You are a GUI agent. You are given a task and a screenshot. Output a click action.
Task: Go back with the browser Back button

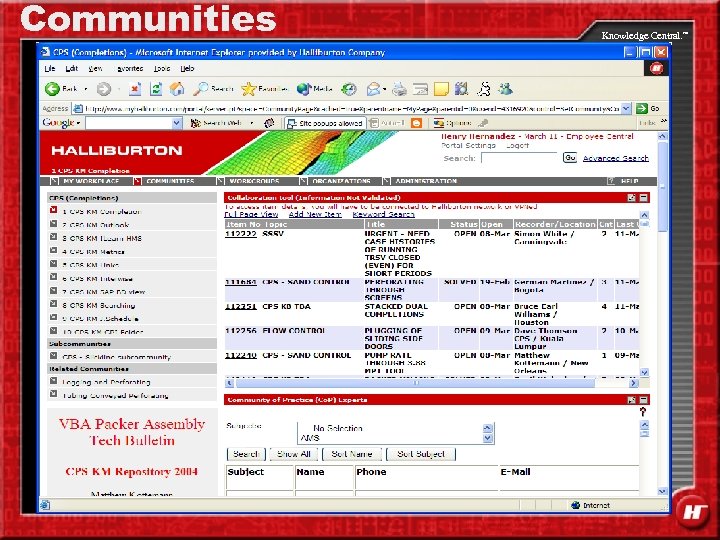(62, 89)
